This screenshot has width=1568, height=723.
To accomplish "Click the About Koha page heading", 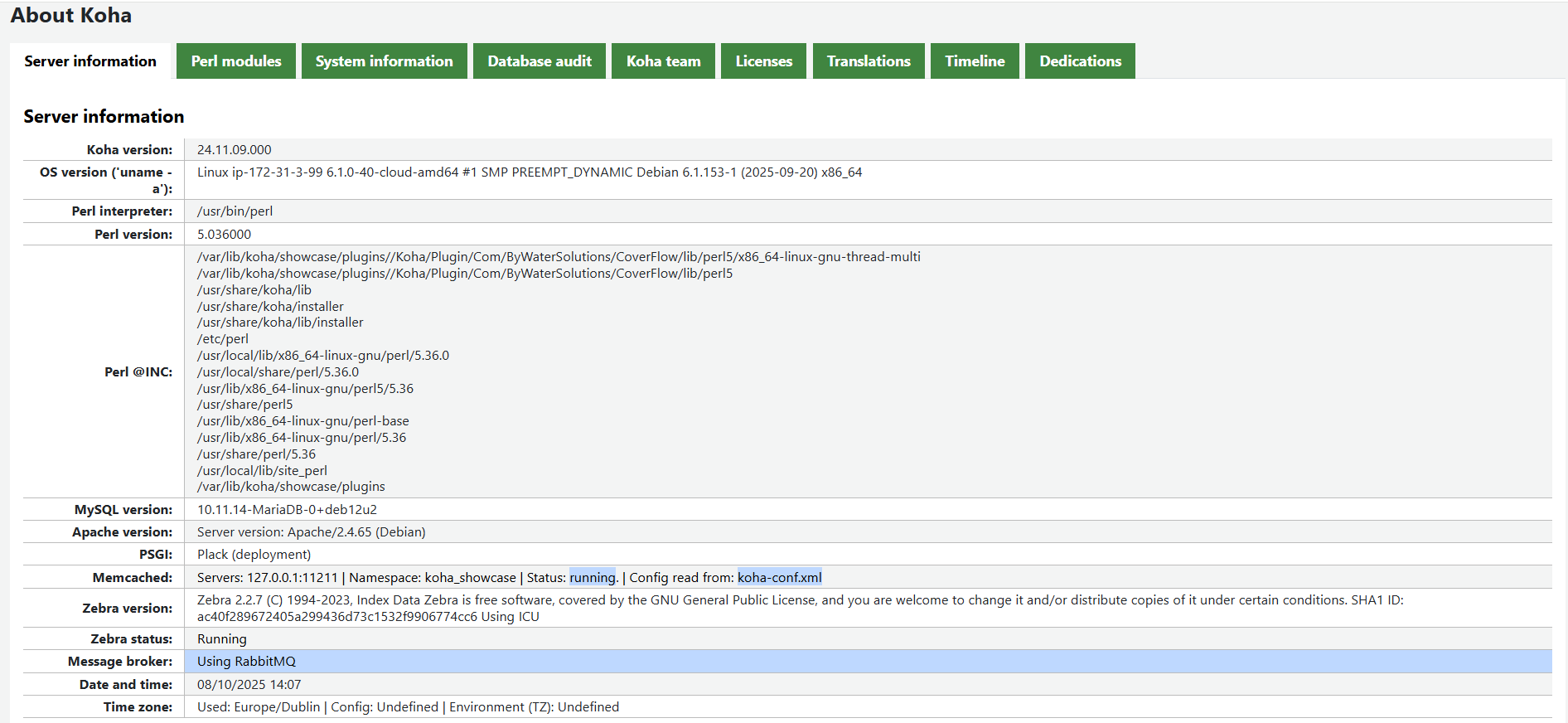I will pyautogui.click(x=71, y=16).
